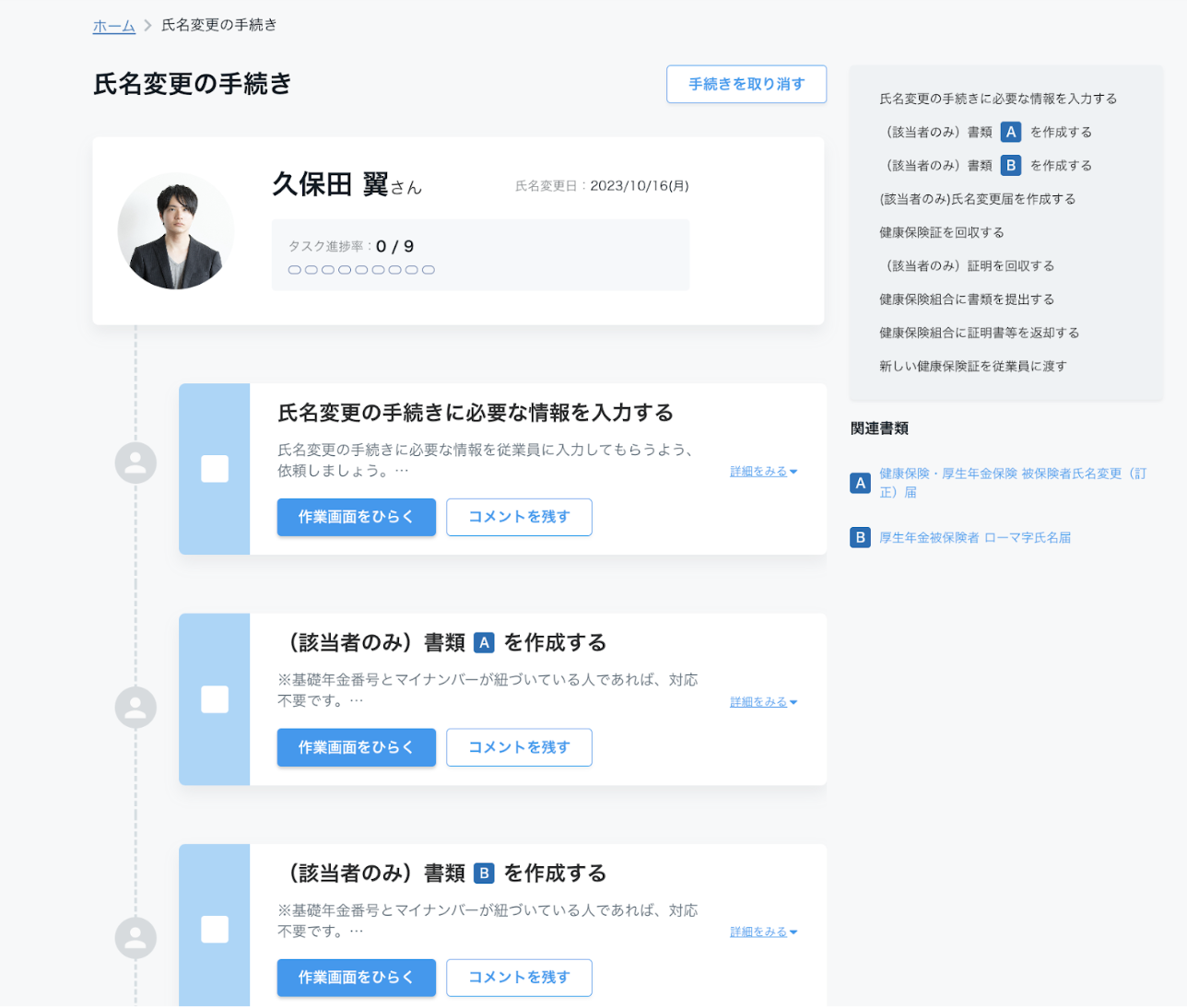Click the A badge under 関連書類
Image resolution: width=1187 pixels, height=1008 pixels.
click(x=860, y=483)
